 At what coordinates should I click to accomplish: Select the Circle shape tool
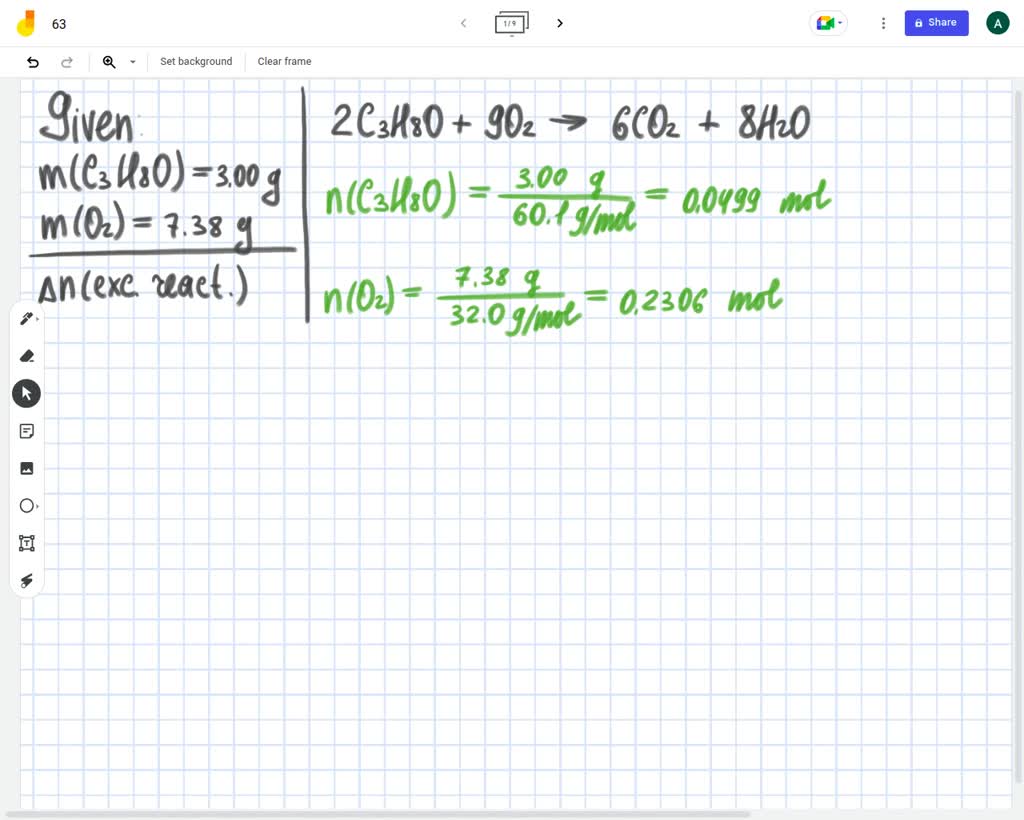pyautogui.click(x=27, y=506)
